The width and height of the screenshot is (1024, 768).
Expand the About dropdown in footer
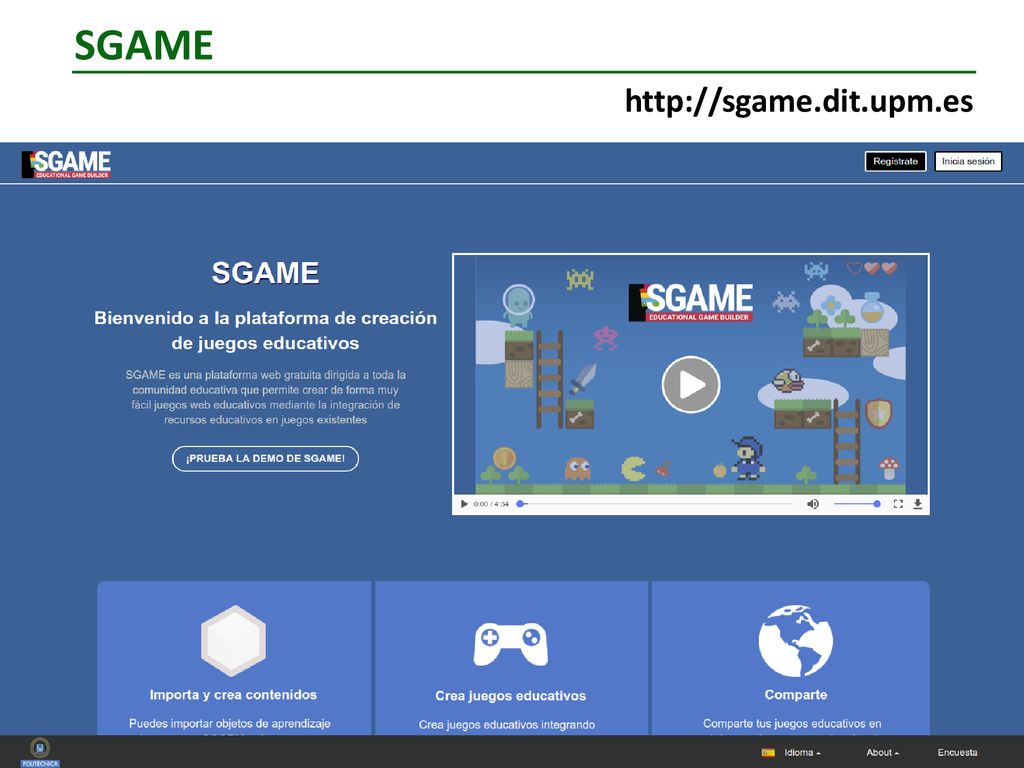pyautogui.click(x=882, y=752)
